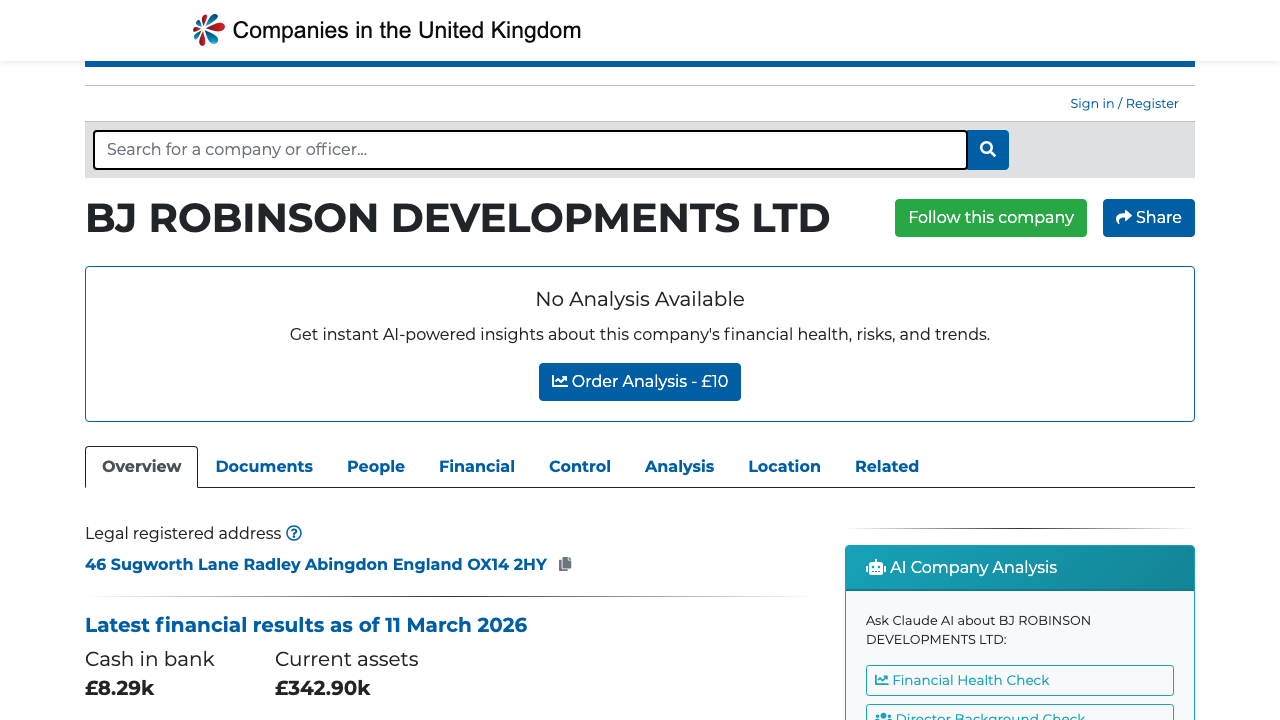Follow this company
The height and width of the screenshot is (720, 1280).
990,217
